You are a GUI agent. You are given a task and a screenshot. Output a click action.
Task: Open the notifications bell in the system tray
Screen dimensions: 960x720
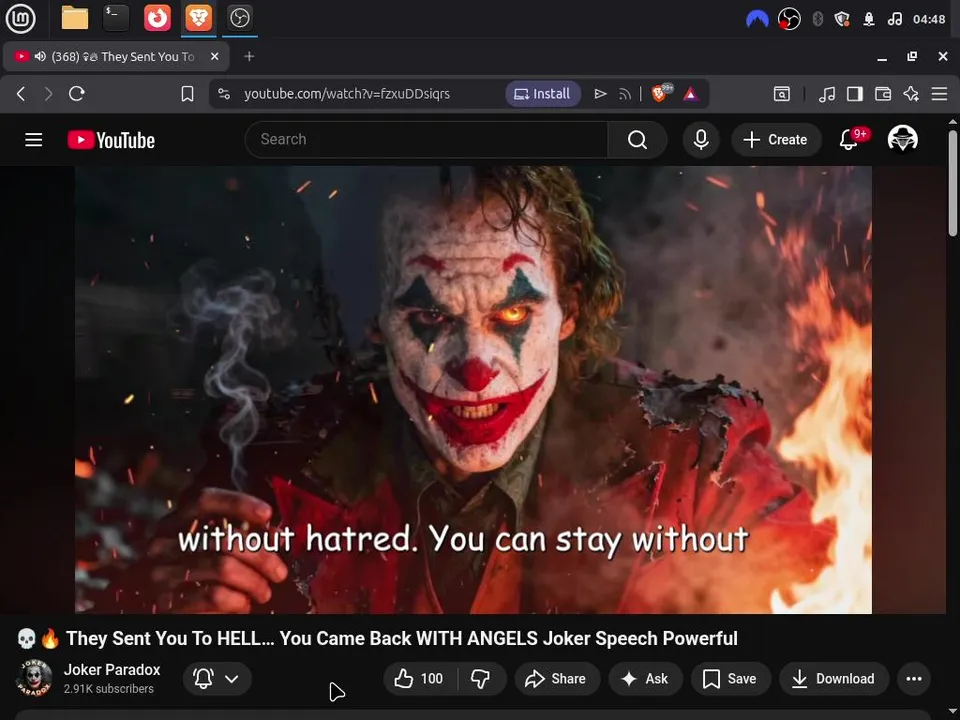coord(869,20)
